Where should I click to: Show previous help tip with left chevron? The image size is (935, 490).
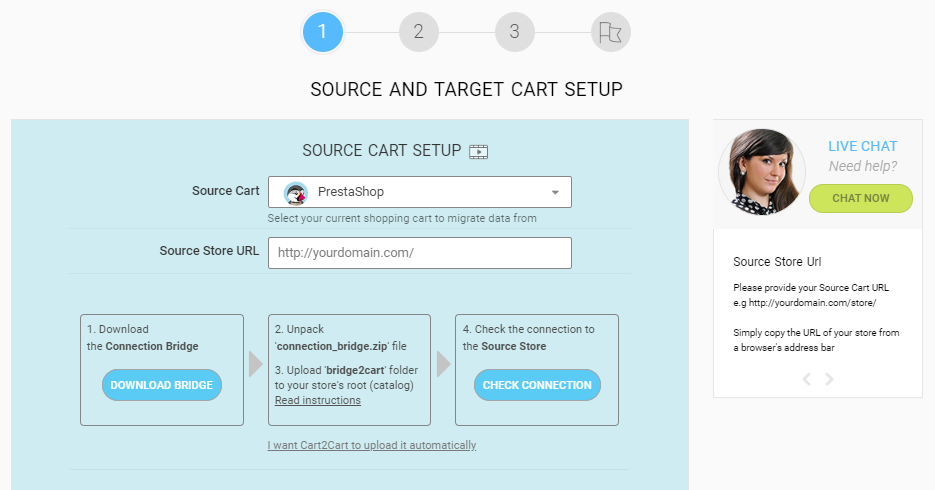pos(807,379)
